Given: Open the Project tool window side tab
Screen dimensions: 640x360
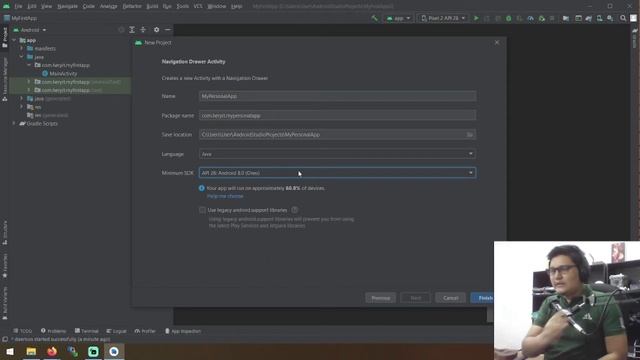Looking at the screenshot, I should pyautogui.click(x=4, y=37).
